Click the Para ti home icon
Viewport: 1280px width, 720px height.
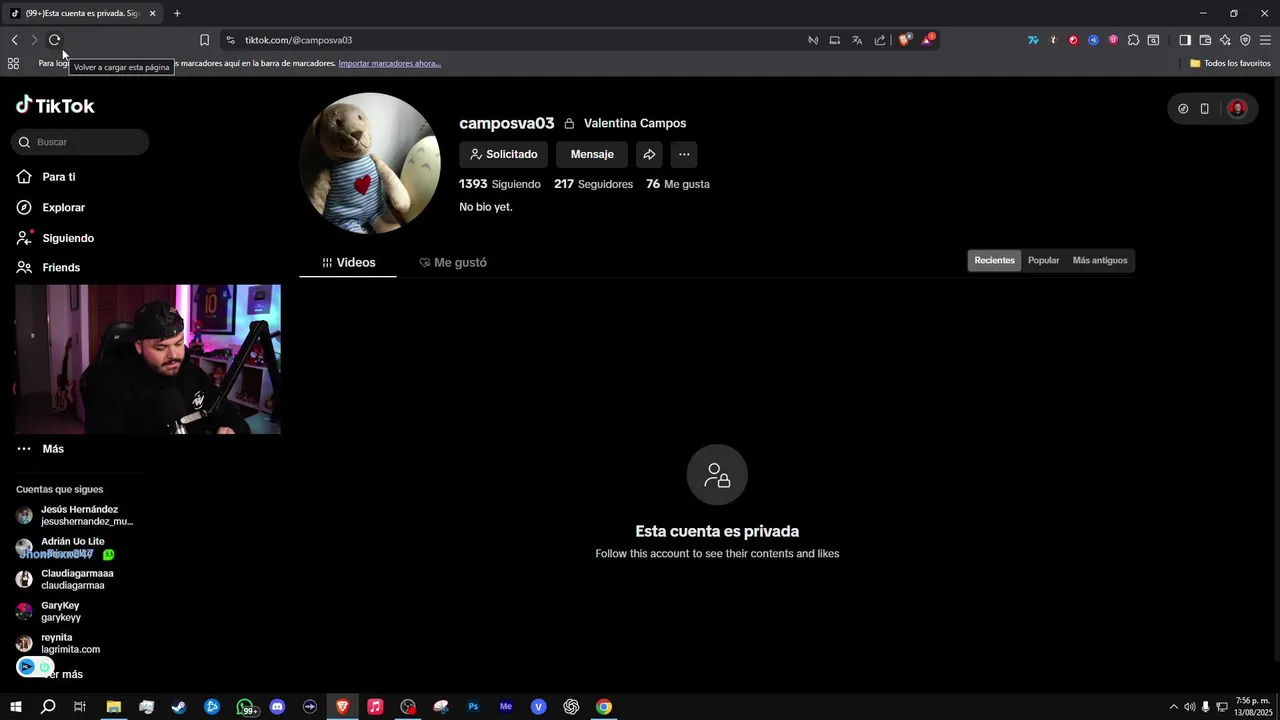tap(24, 177)
